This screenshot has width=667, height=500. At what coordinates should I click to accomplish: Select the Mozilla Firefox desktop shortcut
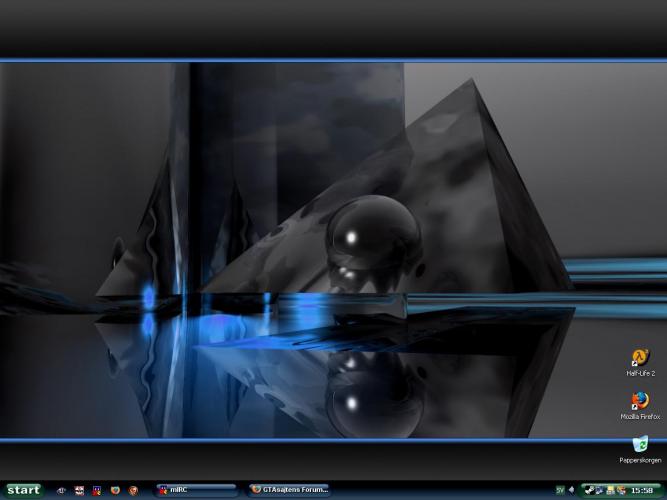pyautogui.click(x=640, y=401)
